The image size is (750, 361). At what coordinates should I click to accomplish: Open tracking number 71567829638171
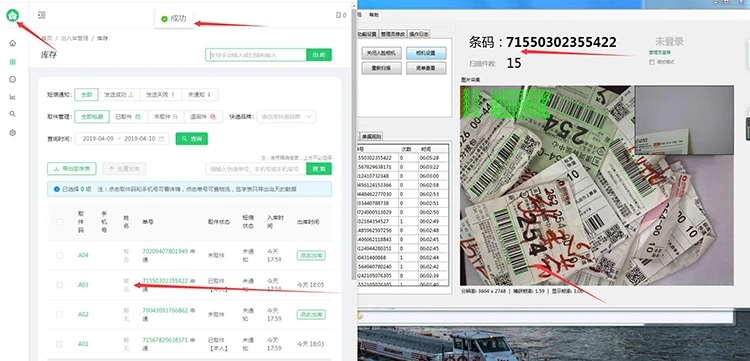(x=165, y=340)
